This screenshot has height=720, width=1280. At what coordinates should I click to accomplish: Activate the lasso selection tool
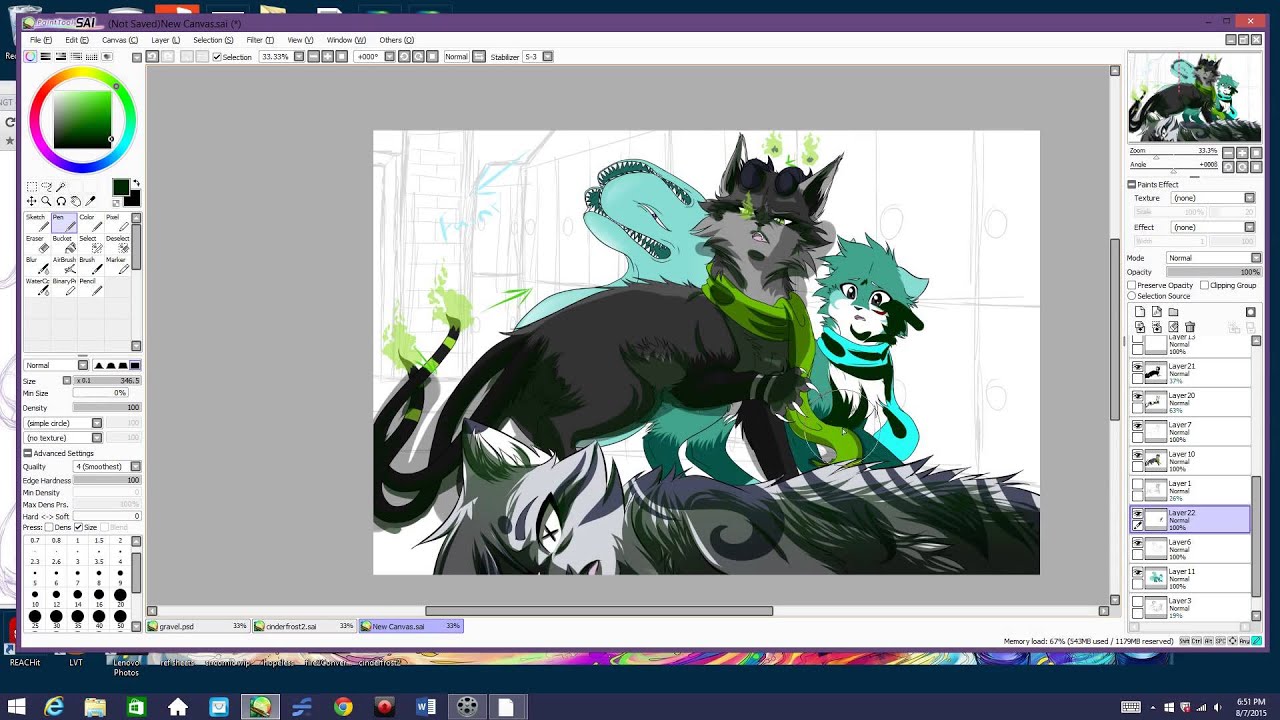(46, 187)
